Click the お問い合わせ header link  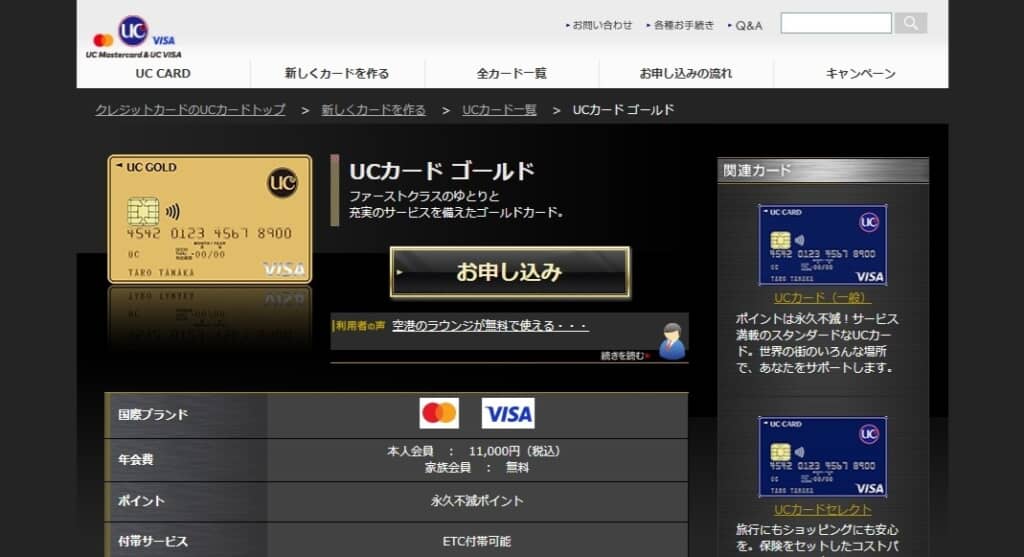pyautogui.click(x=602, y=25)
